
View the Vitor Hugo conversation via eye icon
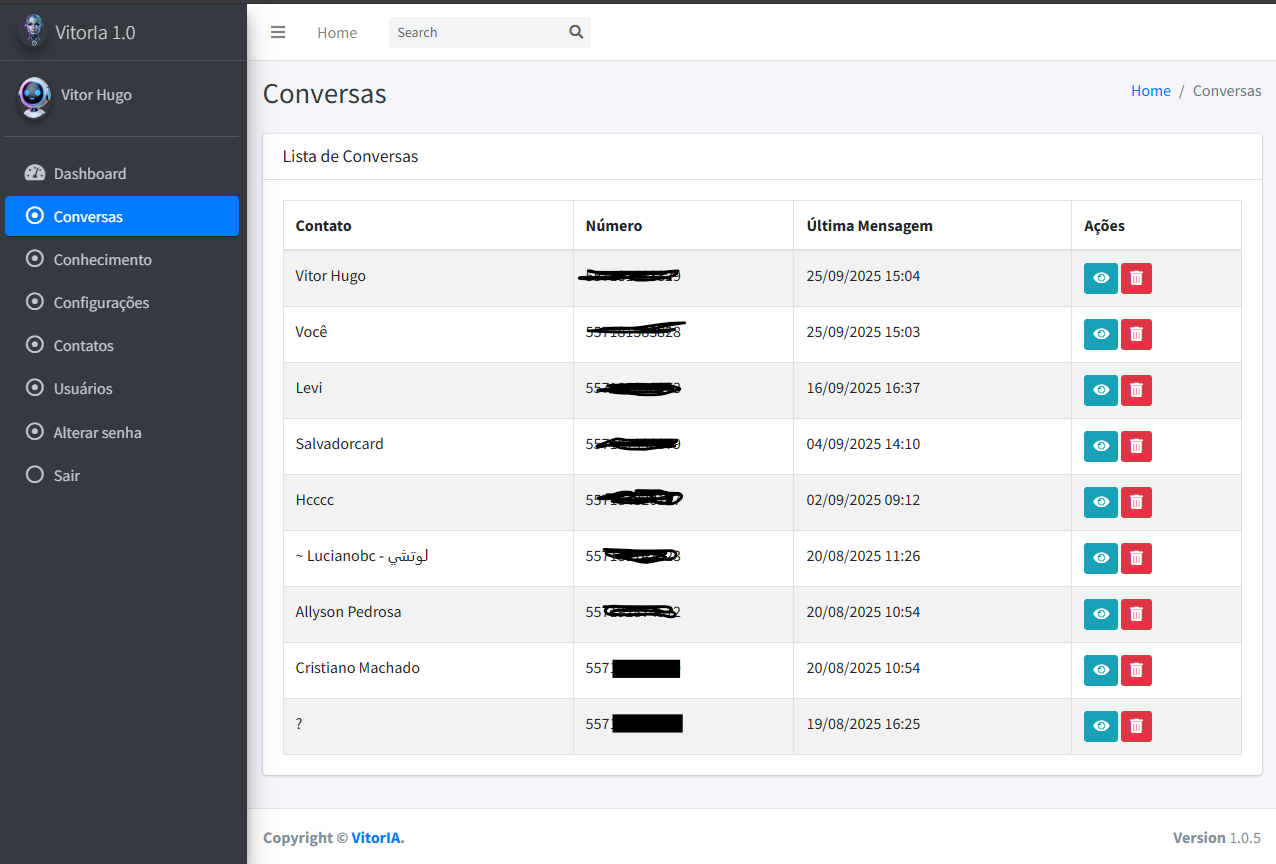pos(1100,278)
